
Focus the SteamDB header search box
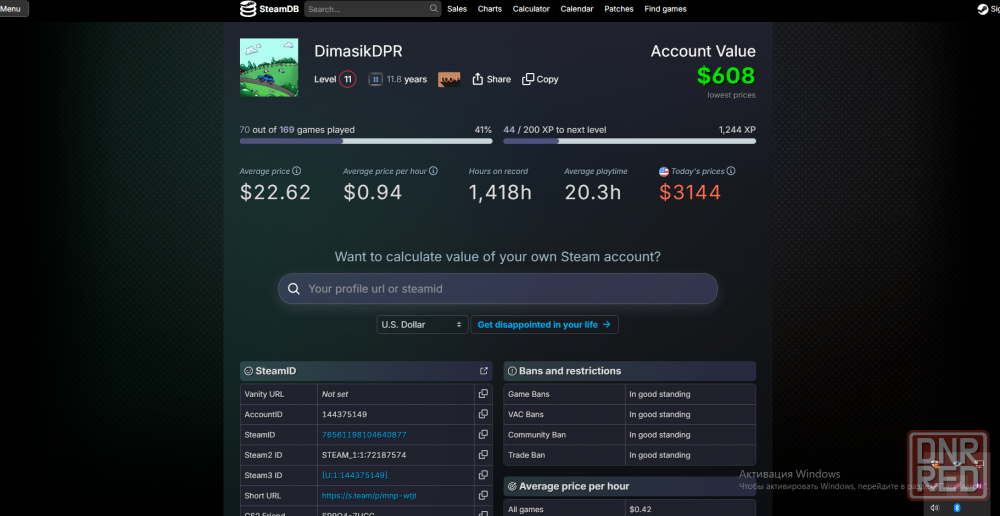(372, 9)
